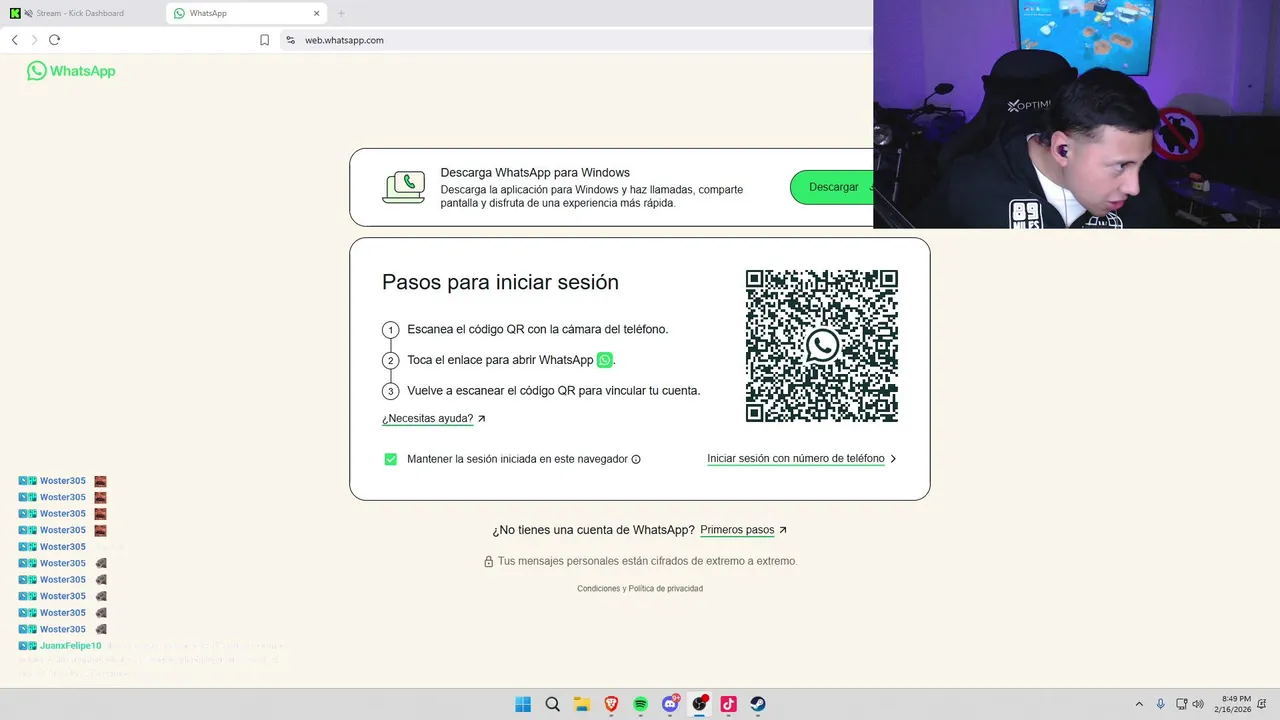Viewport: 1280px width, 720px height.
Task: Click the microphone icon in system tray
Action: (x=1161, y=704)
